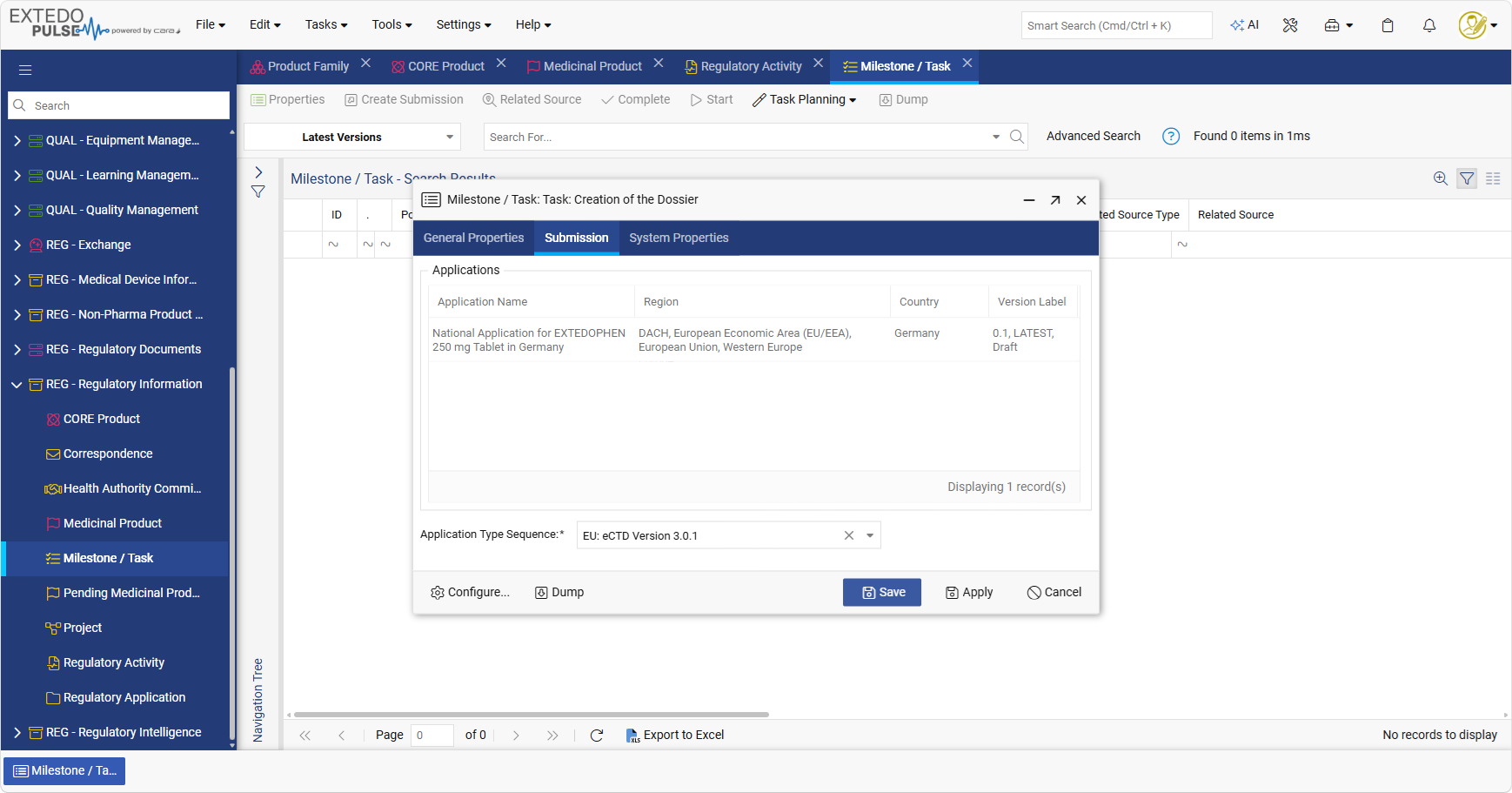The height and width of the screenshot is (793, 1512).
Task: Click Configure... in the dialog
Action: pyautogui.click(x=470, y=593)
